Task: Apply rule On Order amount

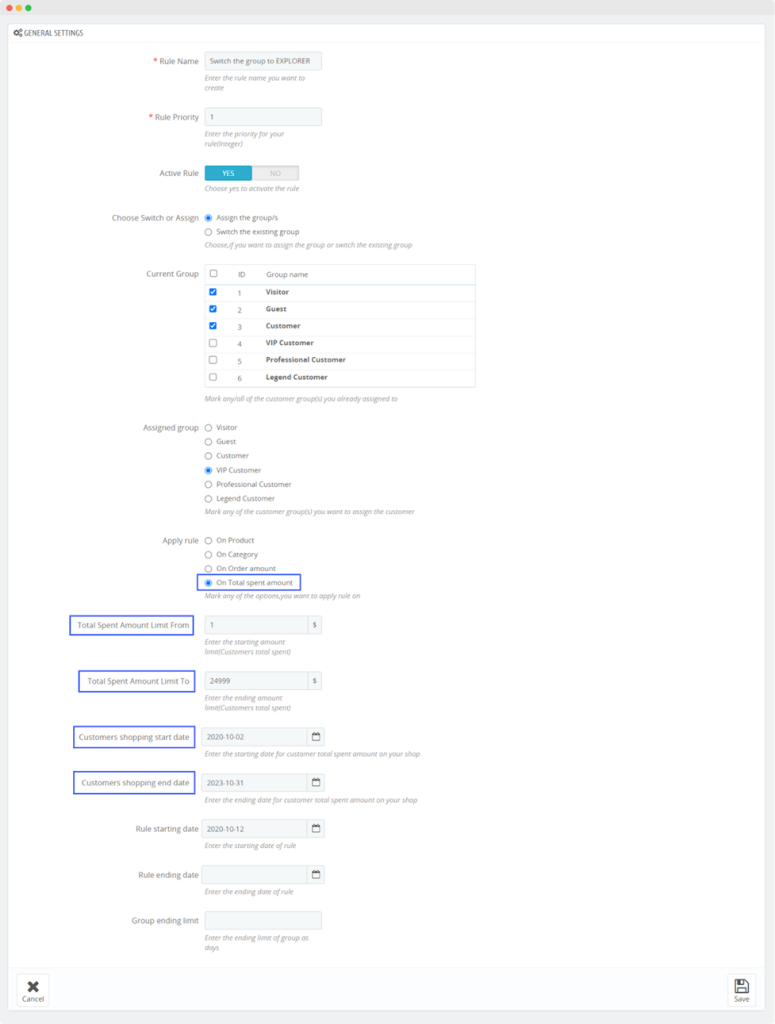Action: [208, 568]
